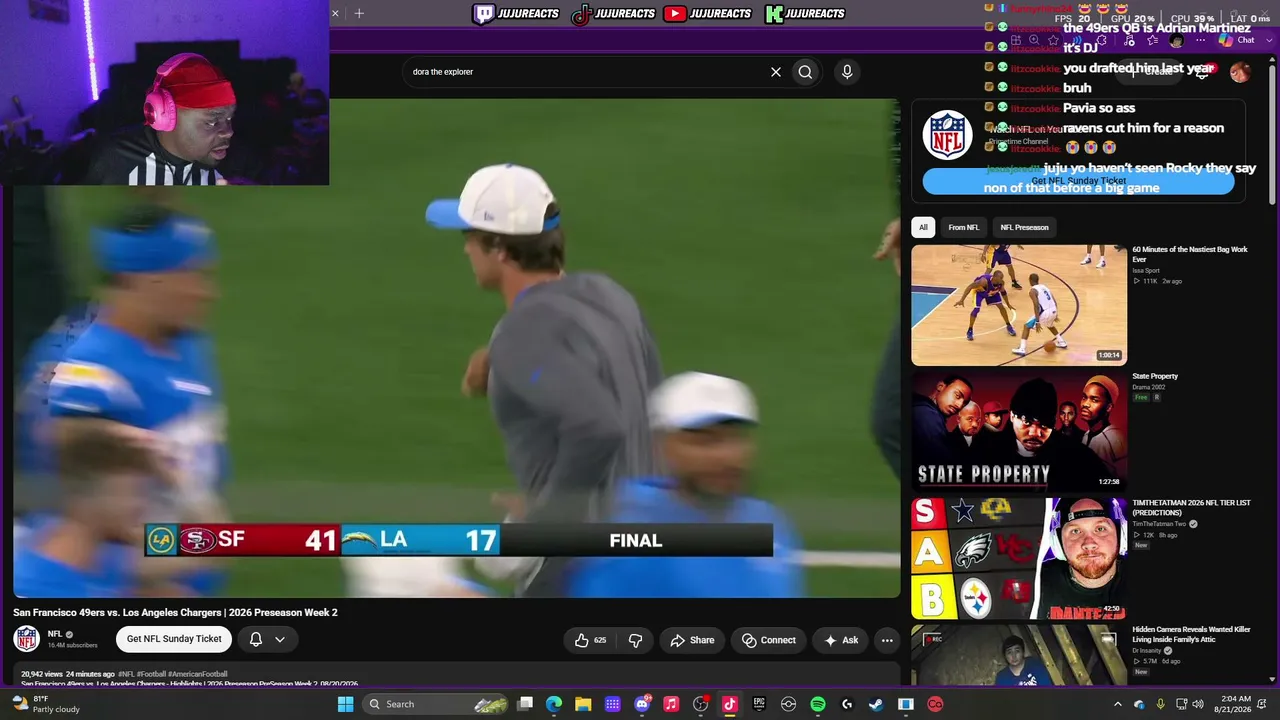Select the NFL Preseason filter chip

1025,227
